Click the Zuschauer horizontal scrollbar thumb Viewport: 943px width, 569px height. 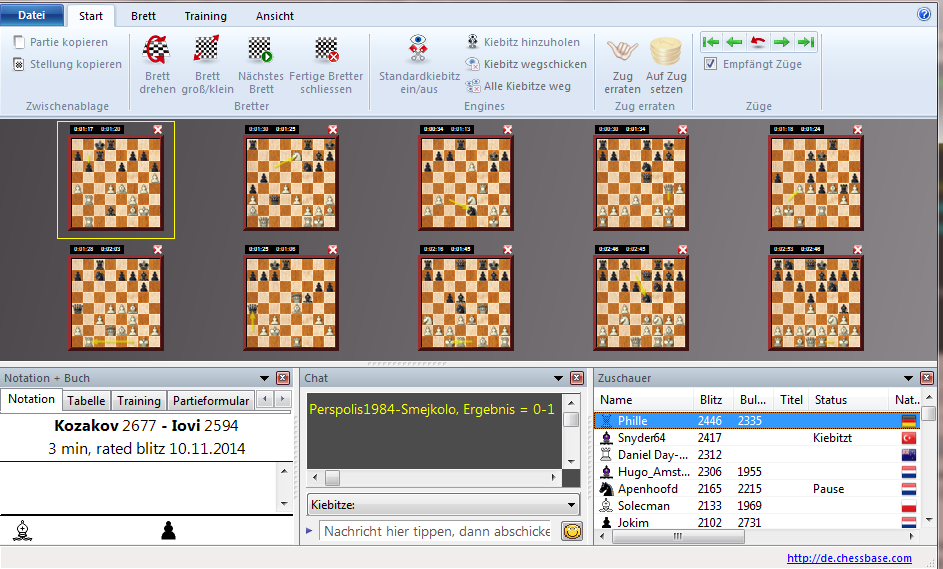click(x=678, y=536)
